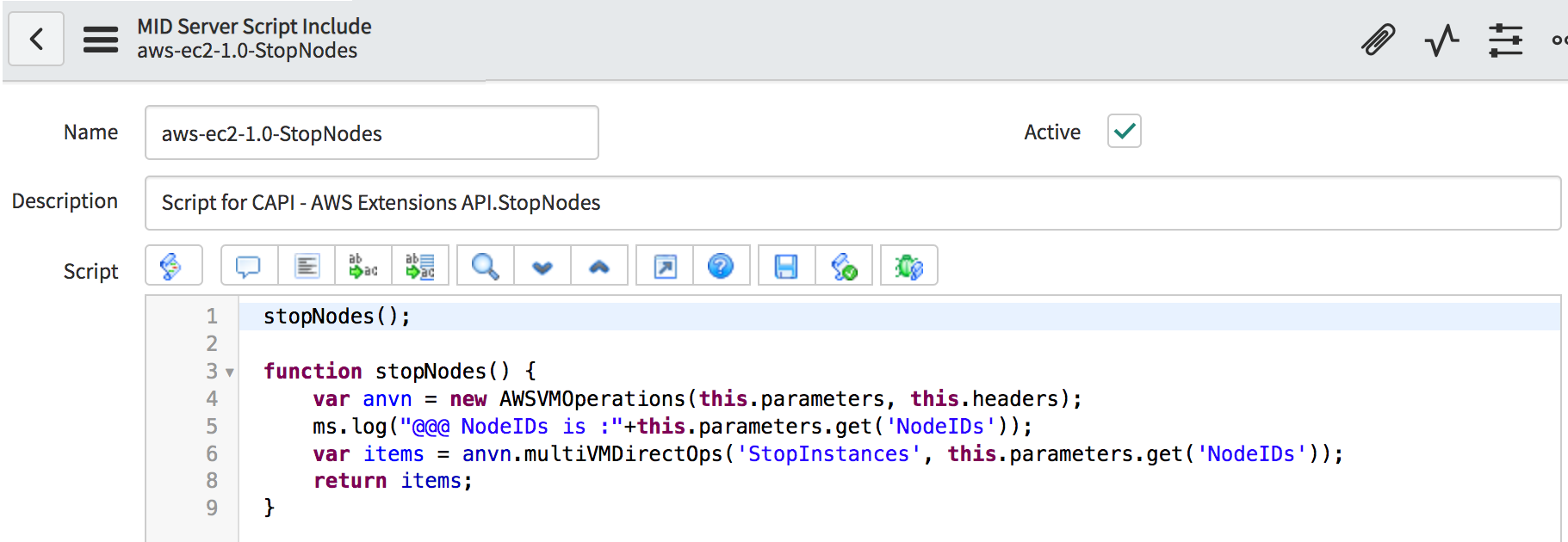Click the Replace icon

(363, 266)
